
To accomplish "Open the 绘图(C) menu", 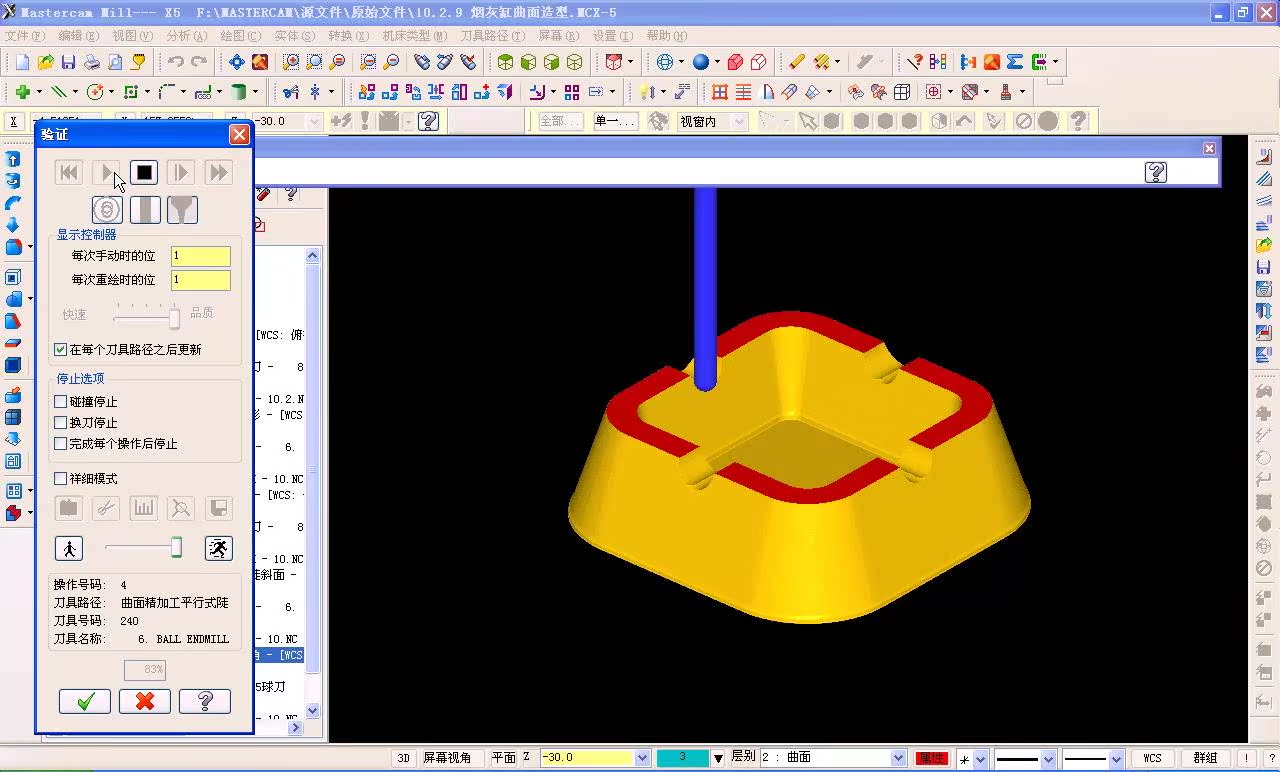I will (x=240, y=36).
